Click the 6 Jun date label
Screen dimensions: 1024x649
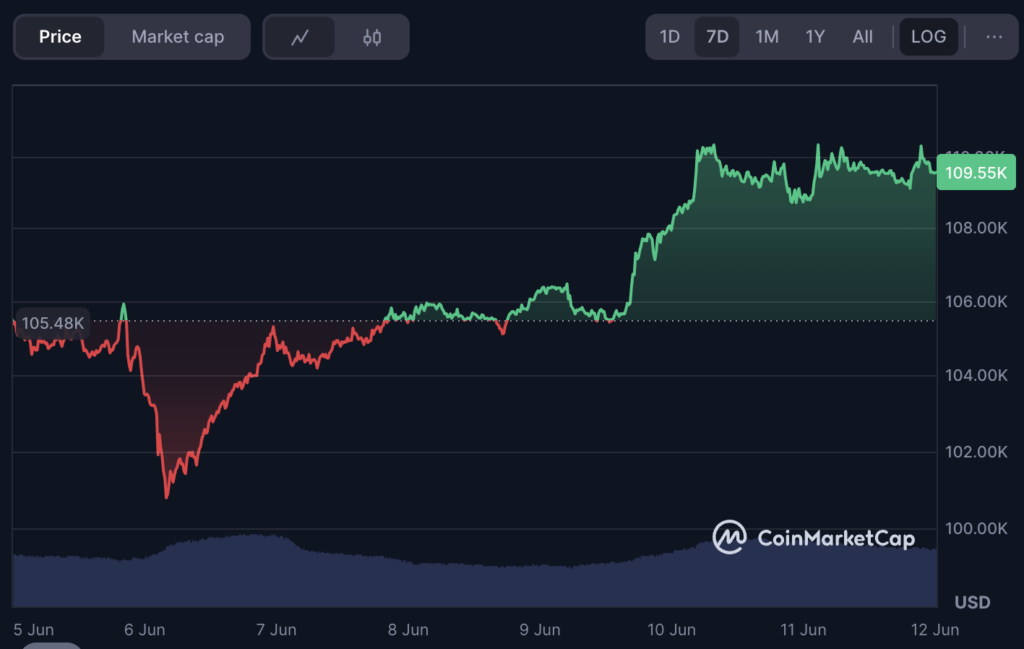[144, 629]
